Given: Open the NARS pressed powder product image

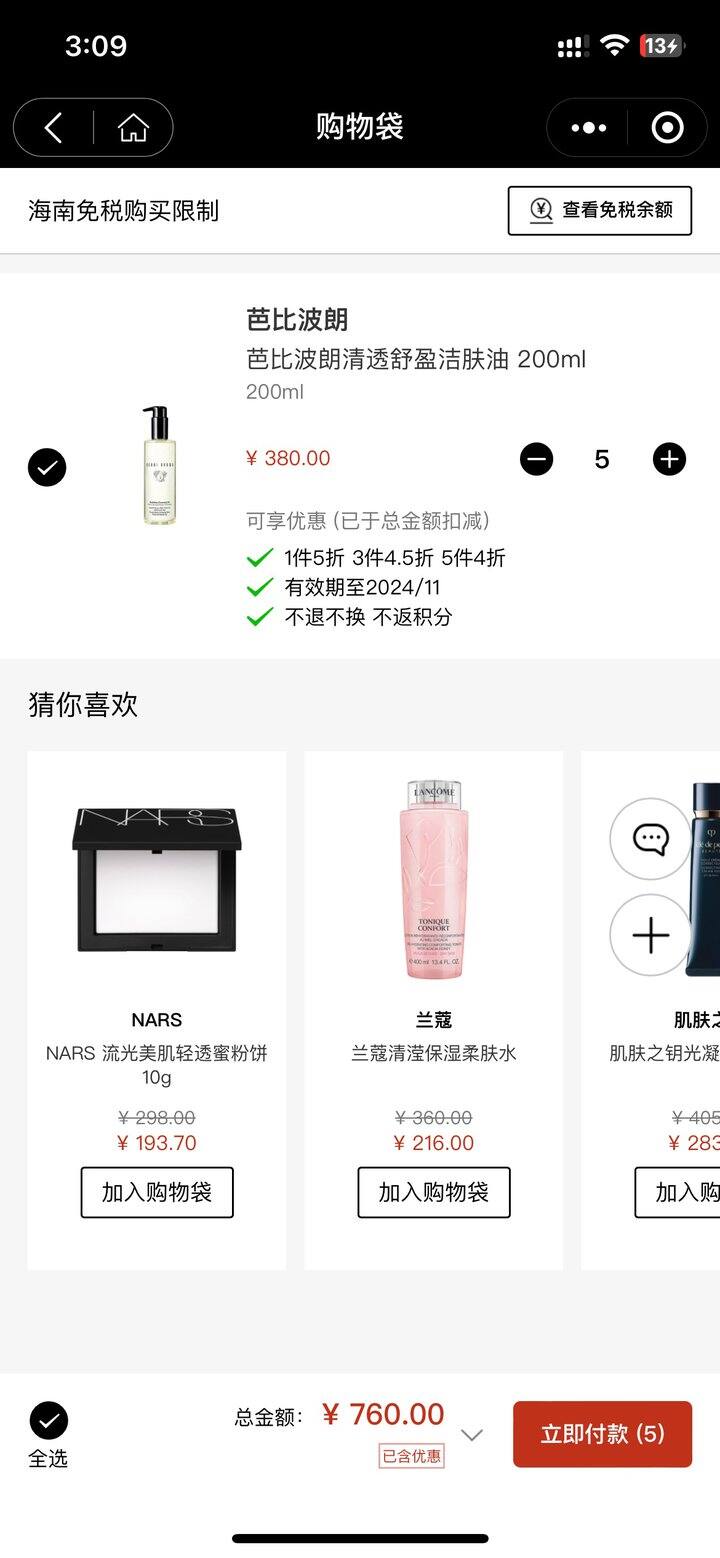Looking at the screenshot, I should click(x=157, y=880).
